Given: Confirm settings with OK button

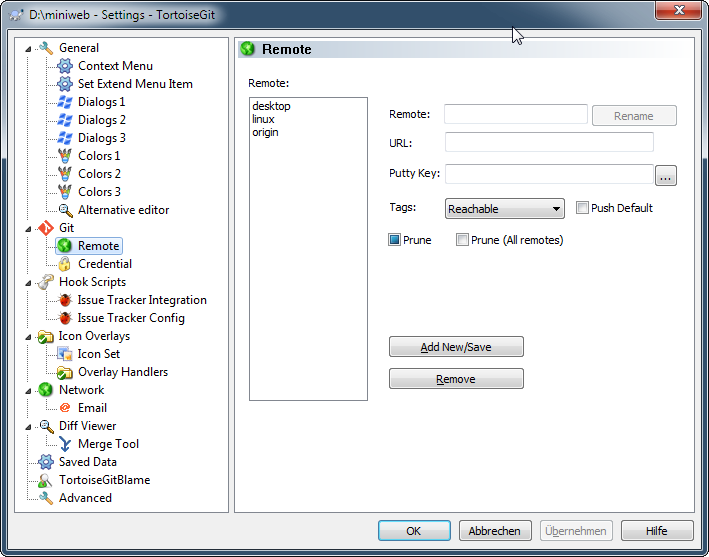Looking at the screenshot, I should pyautogui.click(x=414, y=531).
